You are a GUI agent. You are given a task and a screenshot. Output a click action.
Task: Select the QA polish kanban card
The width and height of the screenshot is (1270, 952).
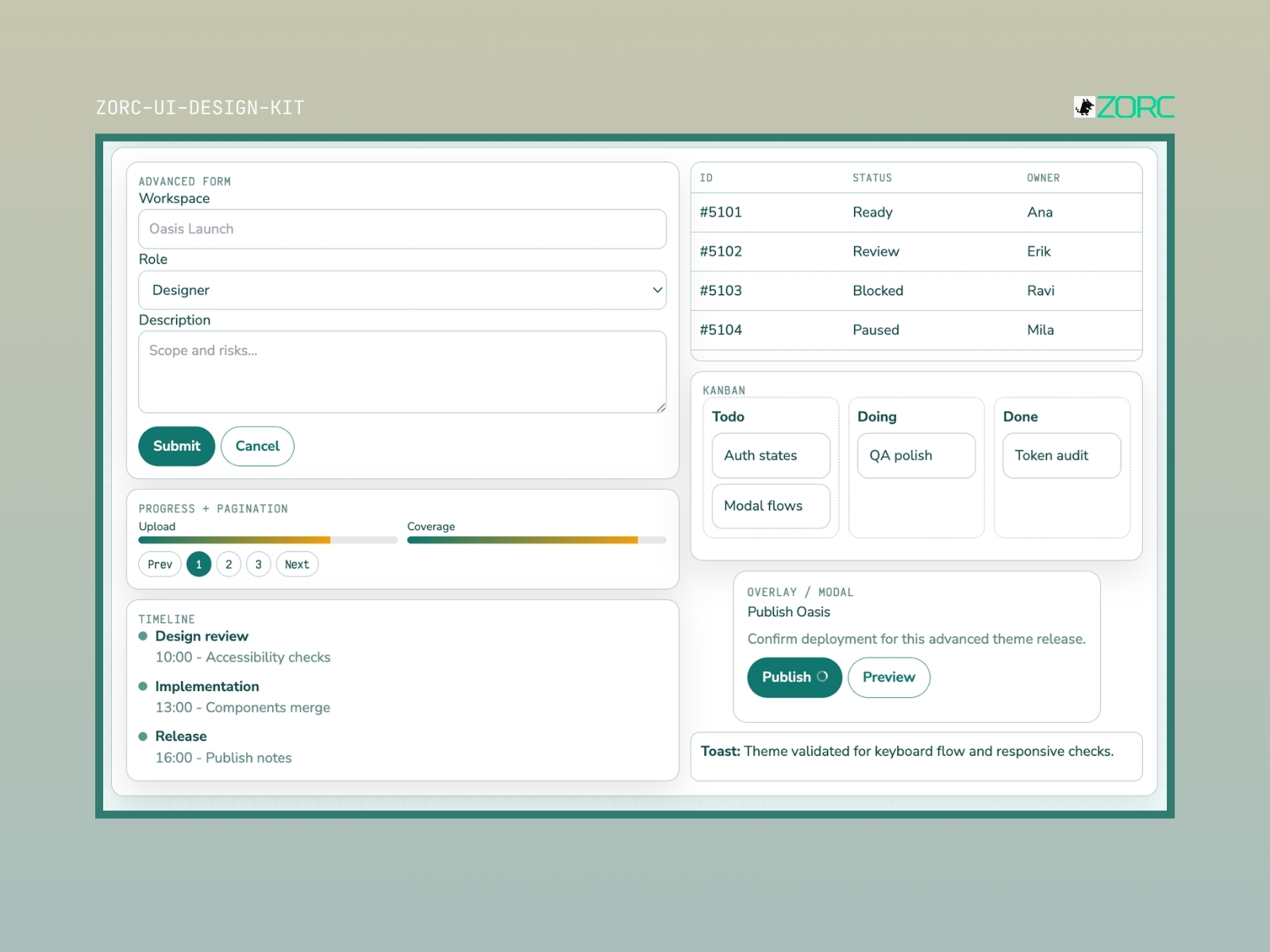917,455
